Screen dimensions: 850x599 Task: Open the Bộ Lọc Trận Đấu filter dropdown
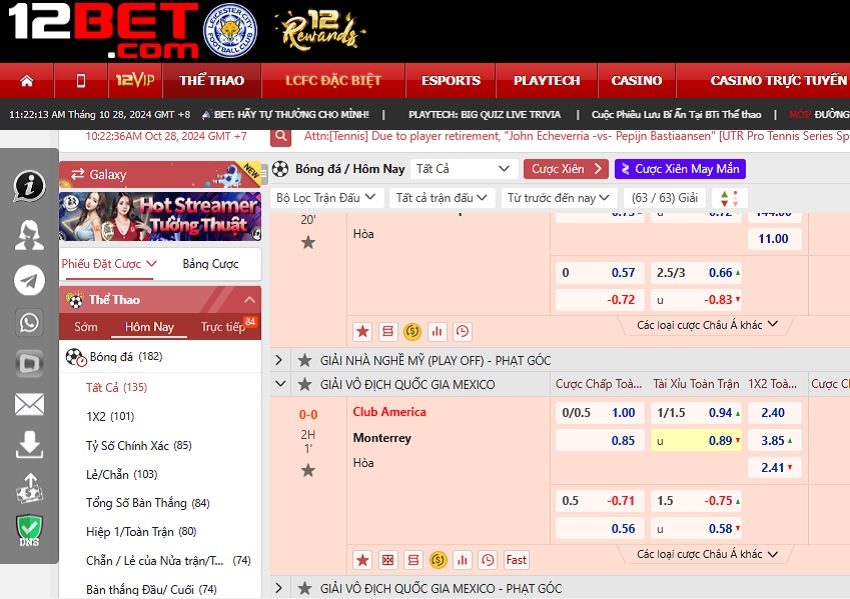[327, 198]
